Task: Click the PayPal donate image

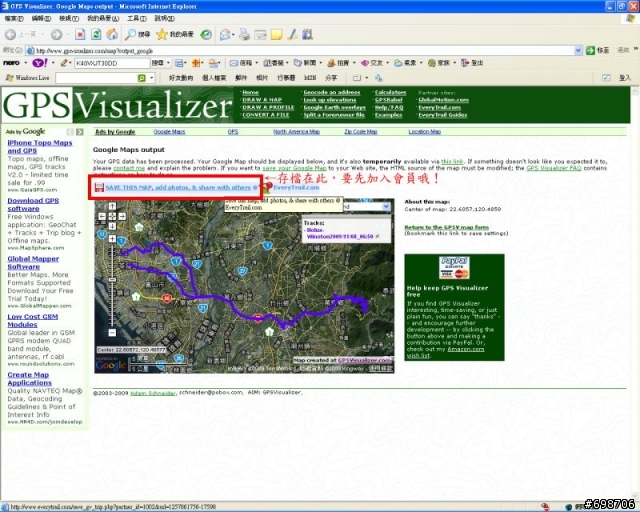Action: pos(454,268)
